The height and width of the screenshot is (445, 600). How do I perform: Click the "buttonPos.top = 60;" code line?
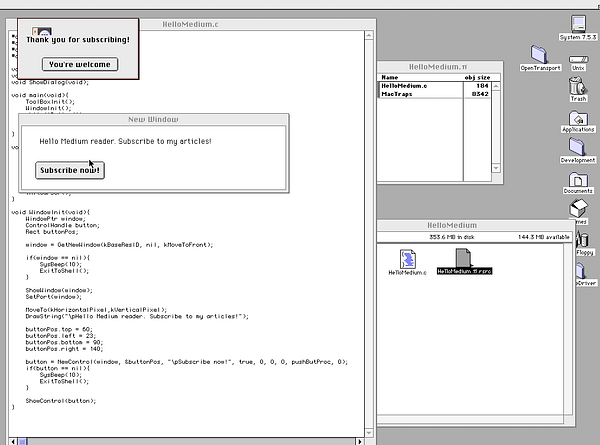tap(59, 329)
